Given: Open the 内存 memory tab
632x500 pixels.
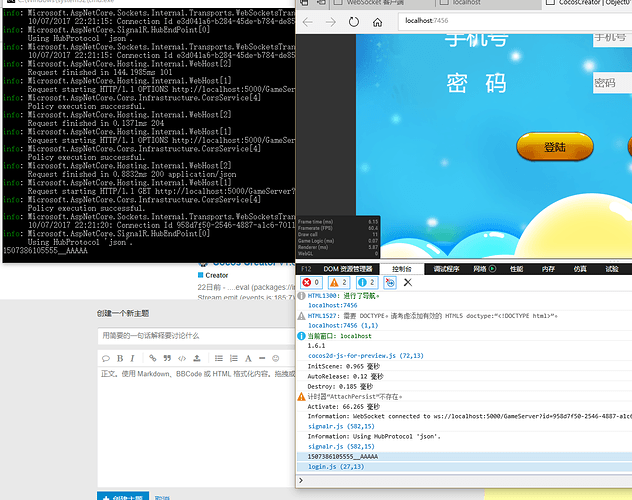Looking at the screenshot, I should pyautogui.click(x=548, y=269).
